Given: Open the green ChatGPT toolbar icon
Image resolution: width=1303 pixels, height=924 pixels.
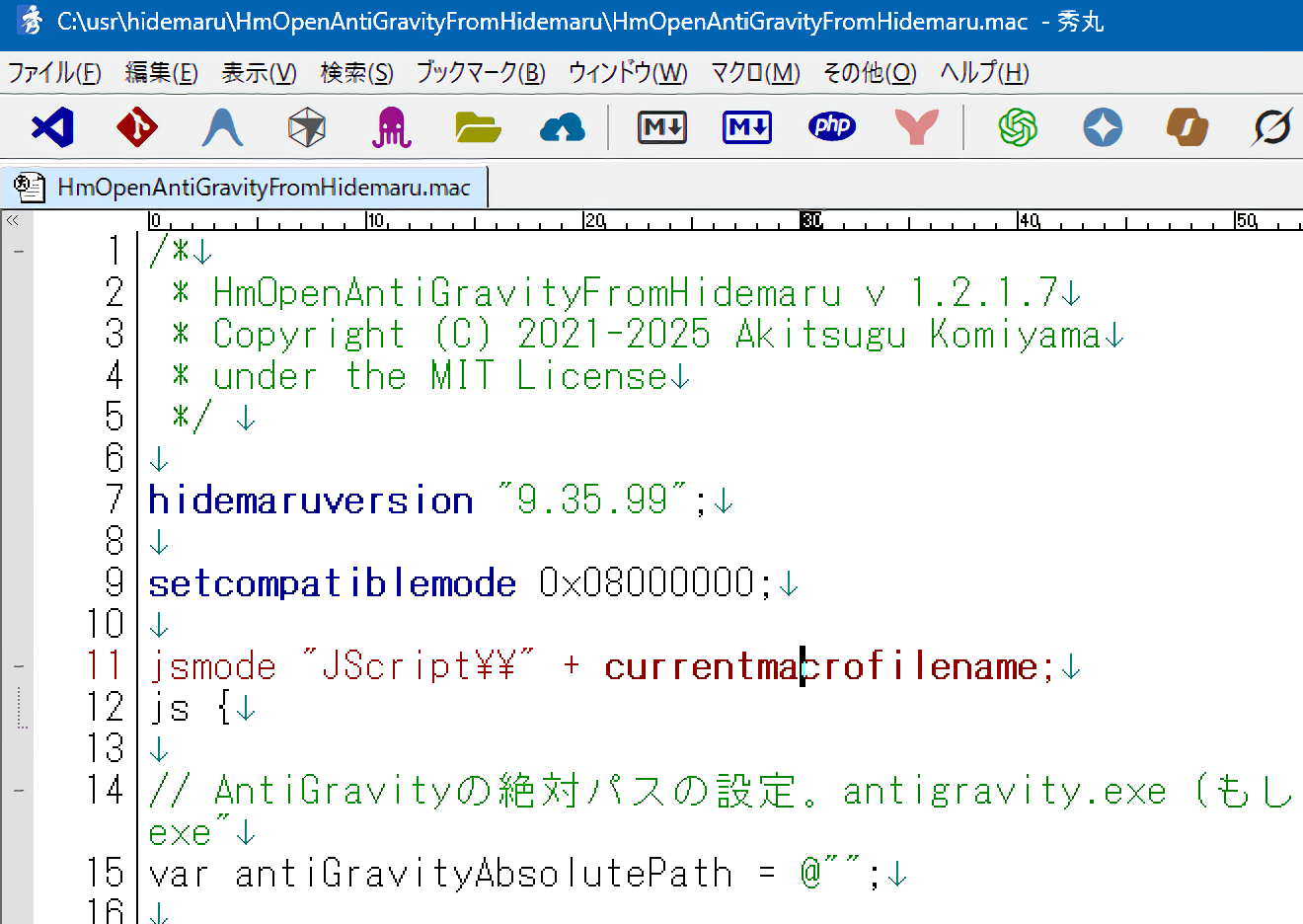Looking at the screenshot, I should [x=1018, y=127].
